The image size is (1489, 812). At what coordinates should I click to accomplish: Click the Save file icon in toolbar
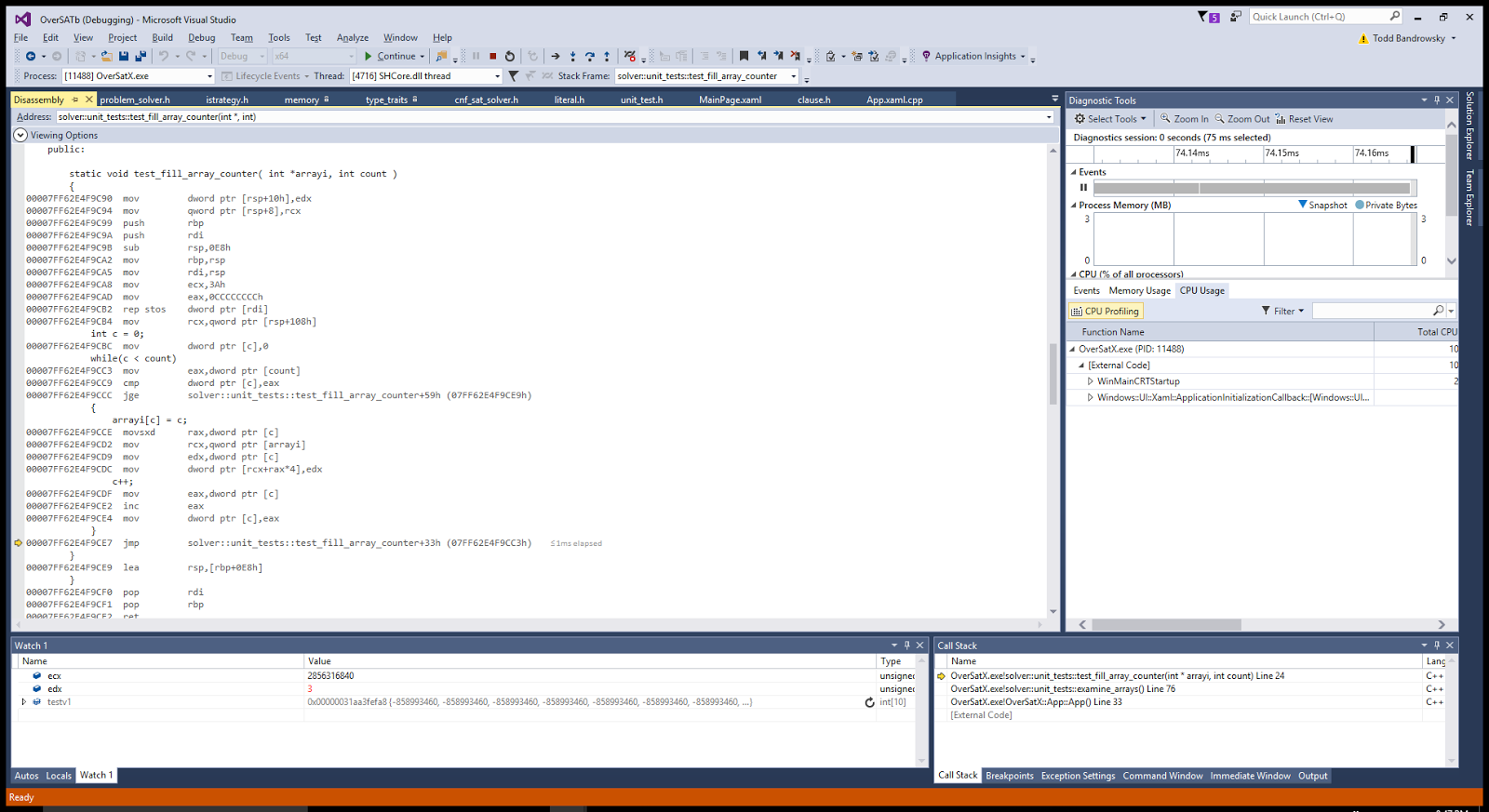click(124, 56)
